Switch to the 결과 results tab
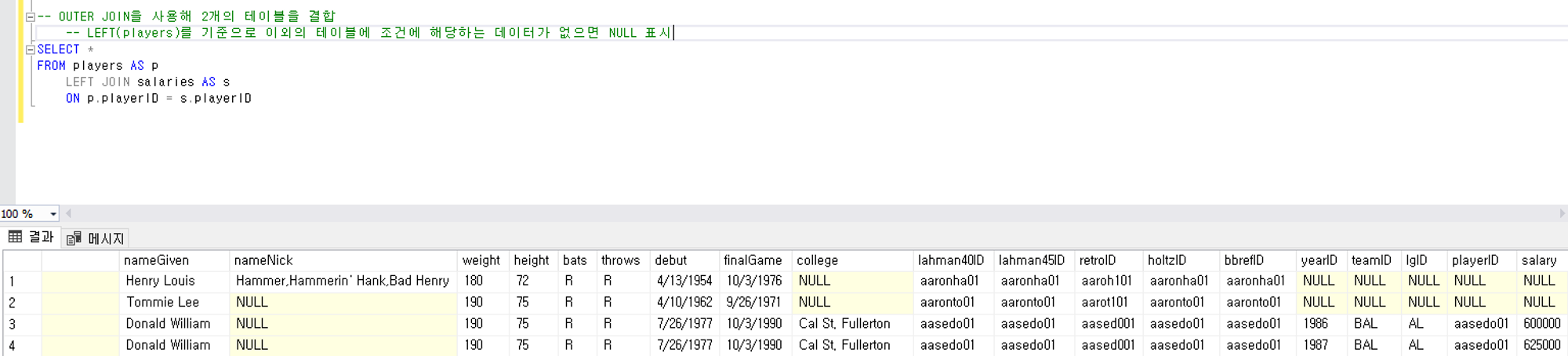Viewport: 1568px width, 356px height. 31,237
